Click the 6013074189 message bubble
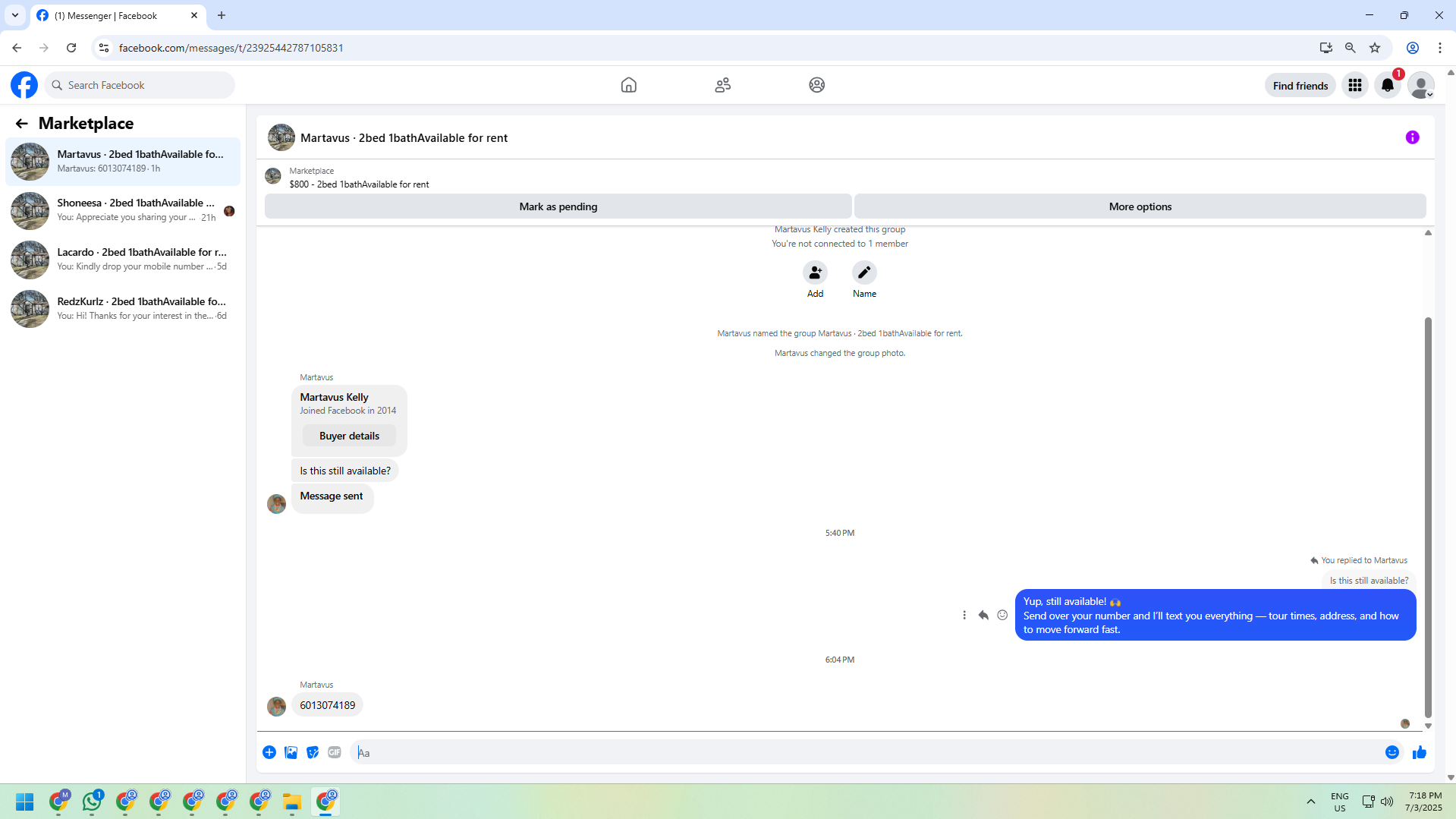1456x819 pixels. (327, 705)
